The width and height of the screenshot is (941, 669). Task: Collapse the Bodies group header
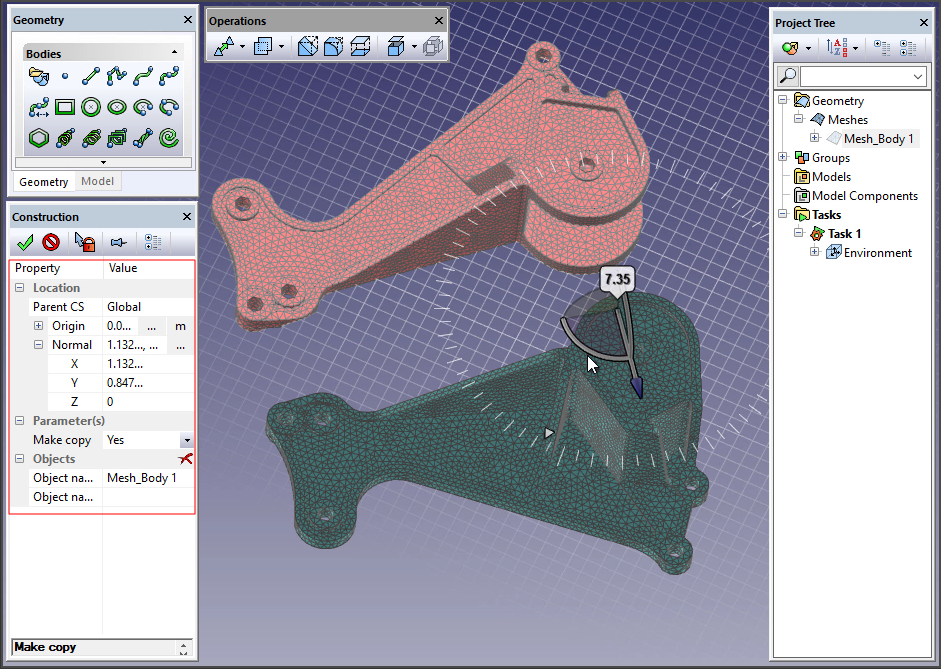[175, 52]
